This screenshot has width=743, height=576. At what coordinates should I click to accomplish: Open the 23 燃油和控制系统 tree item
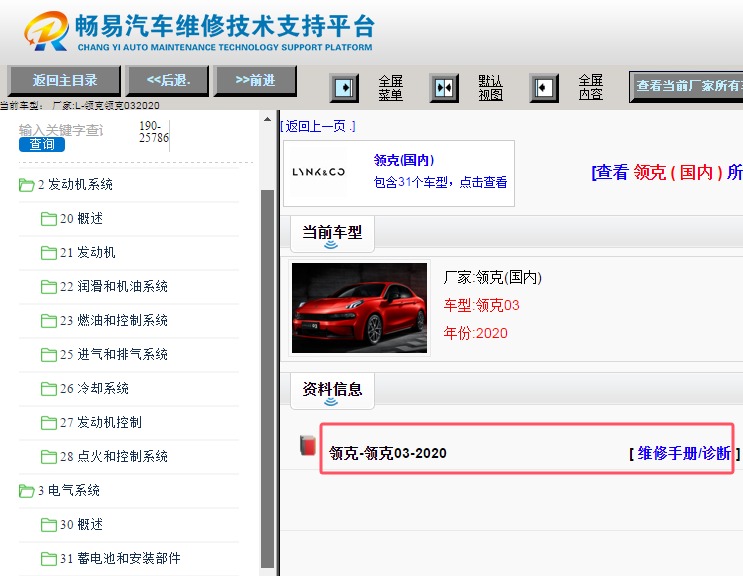114,321
